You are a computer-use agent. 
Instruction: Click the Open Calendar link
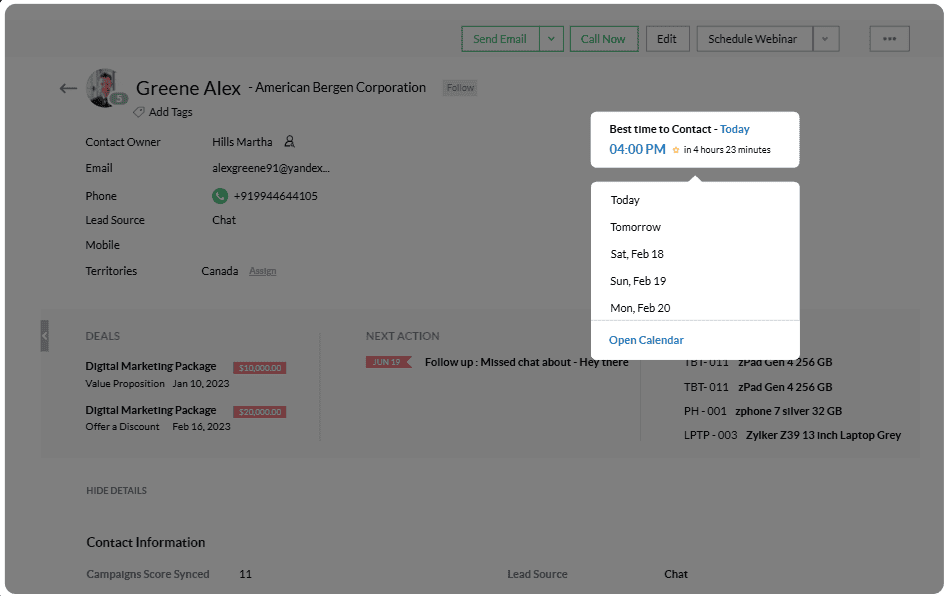[x=646, y=340]
